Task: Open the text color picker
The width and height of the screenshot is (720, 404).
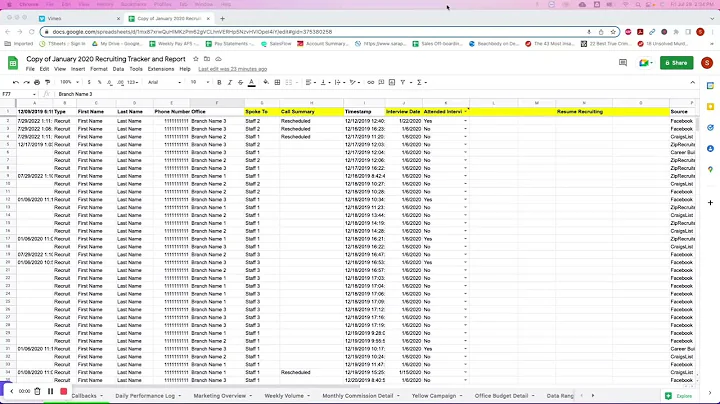Action: (252, 83)
